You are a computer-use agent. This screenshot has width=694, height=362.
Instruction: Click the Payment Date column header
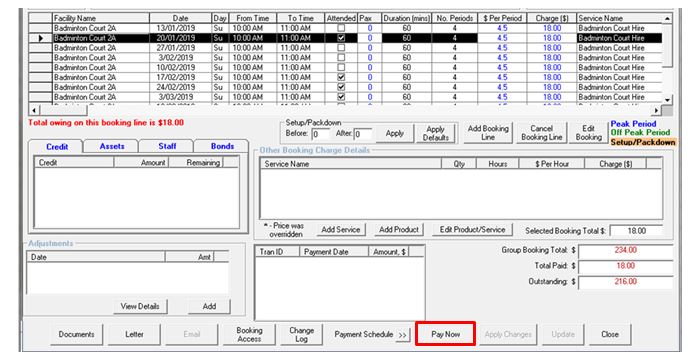click(334, 252)
